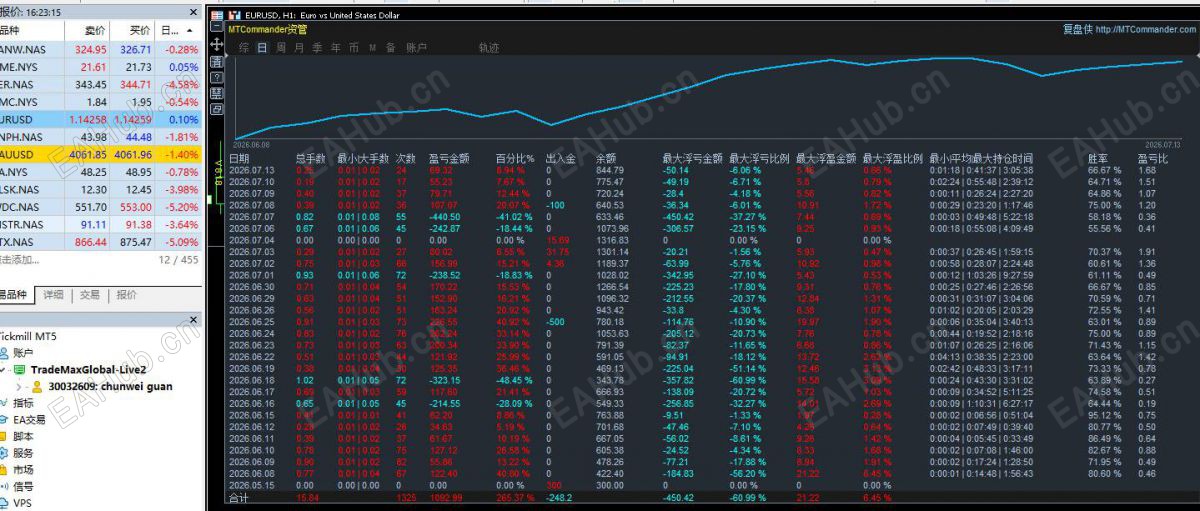The image size is (1200, 511).
Task: Select the WDC.NAS row
Action: coord(102,207)
